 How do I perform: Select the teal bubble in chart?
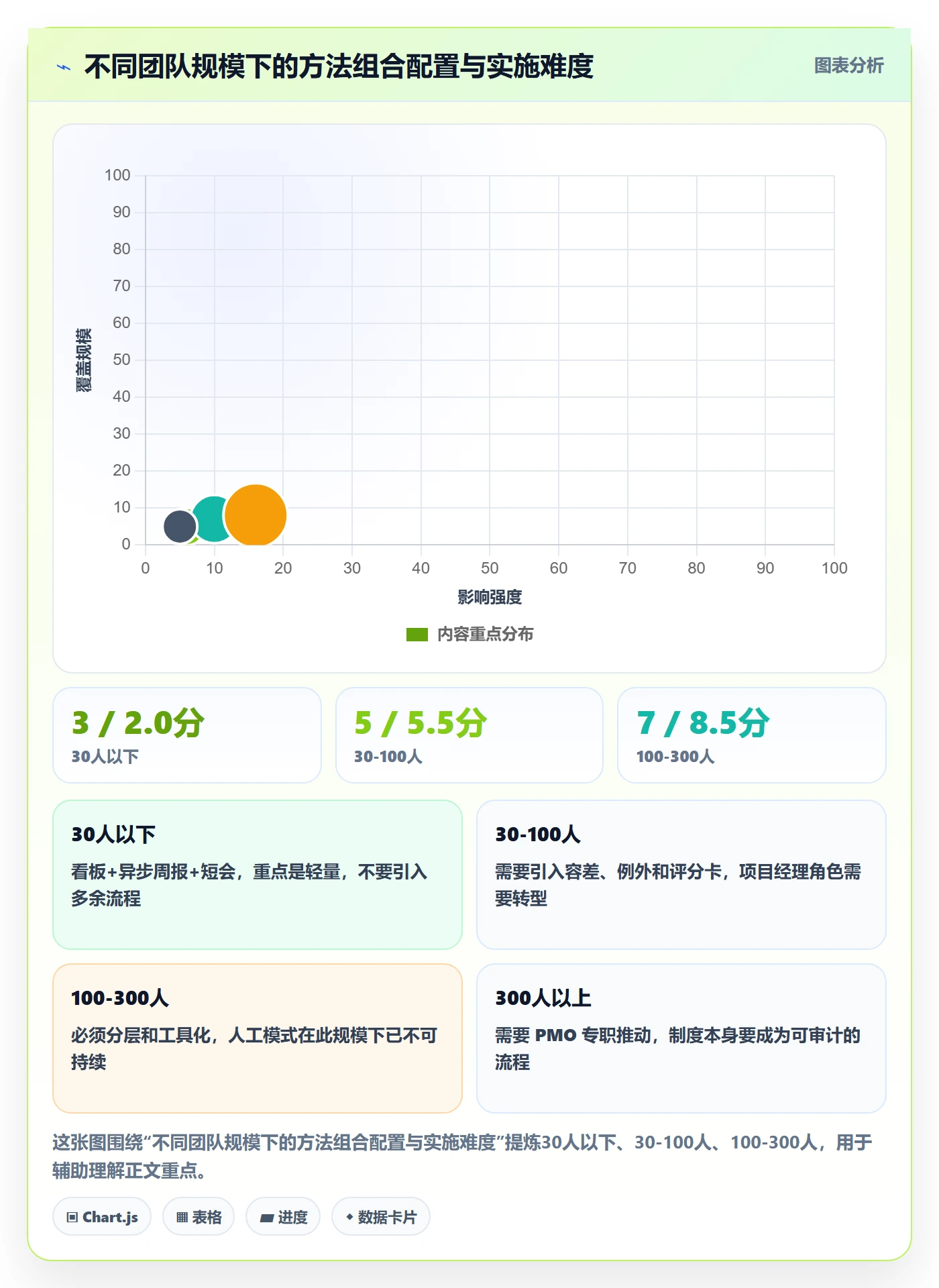click(x=209, y=518)
